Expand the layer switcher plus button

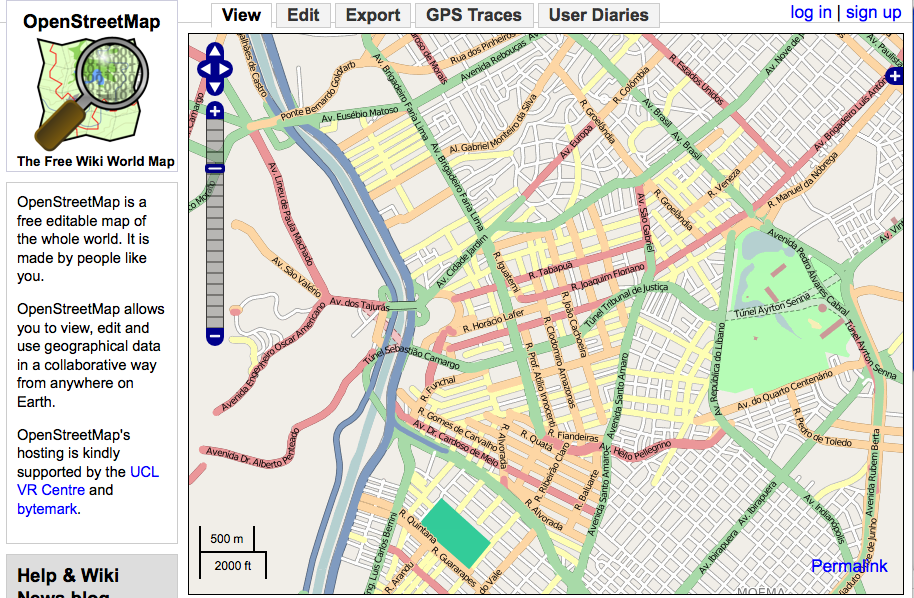pos(894,77)
